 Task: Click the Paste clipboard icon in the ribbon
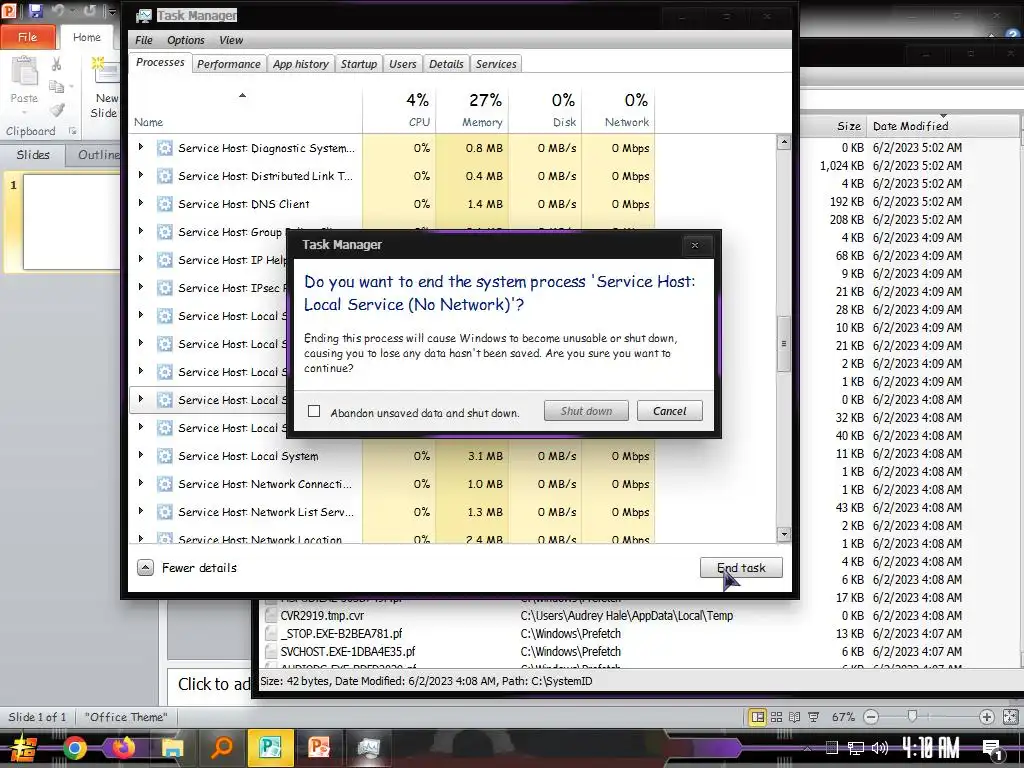(24, 72)
